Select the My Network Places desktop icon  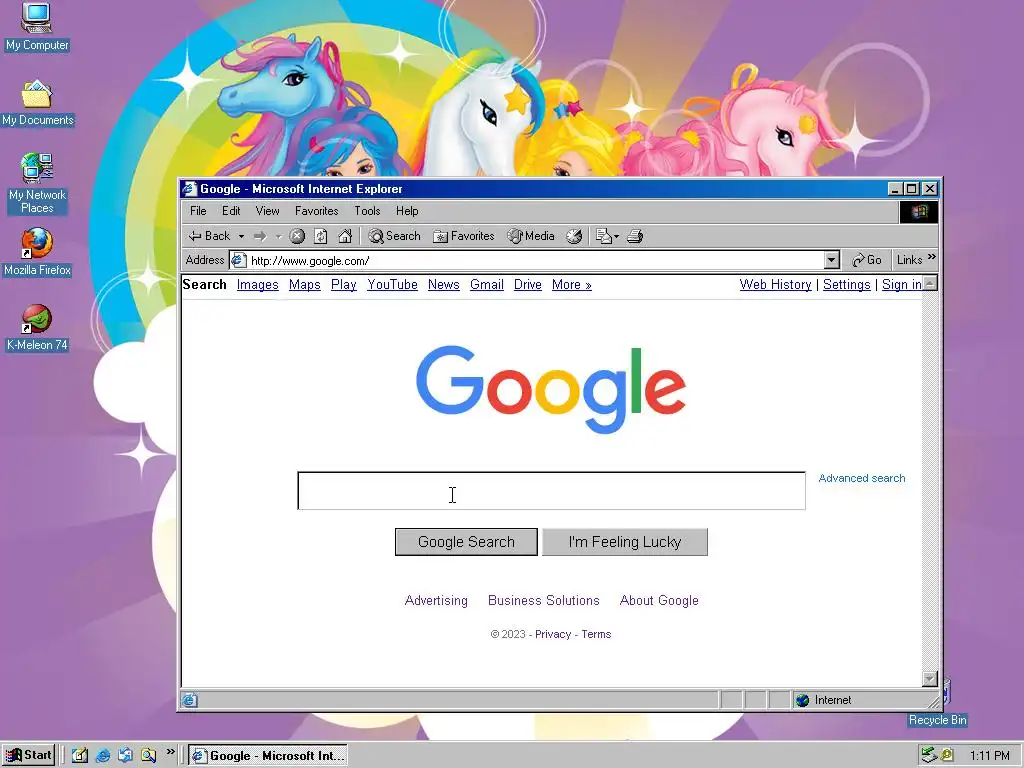click(37, 184)
